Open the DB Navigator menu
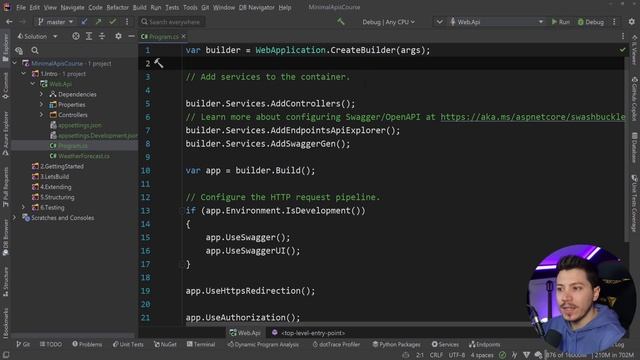 click(256, 7)
